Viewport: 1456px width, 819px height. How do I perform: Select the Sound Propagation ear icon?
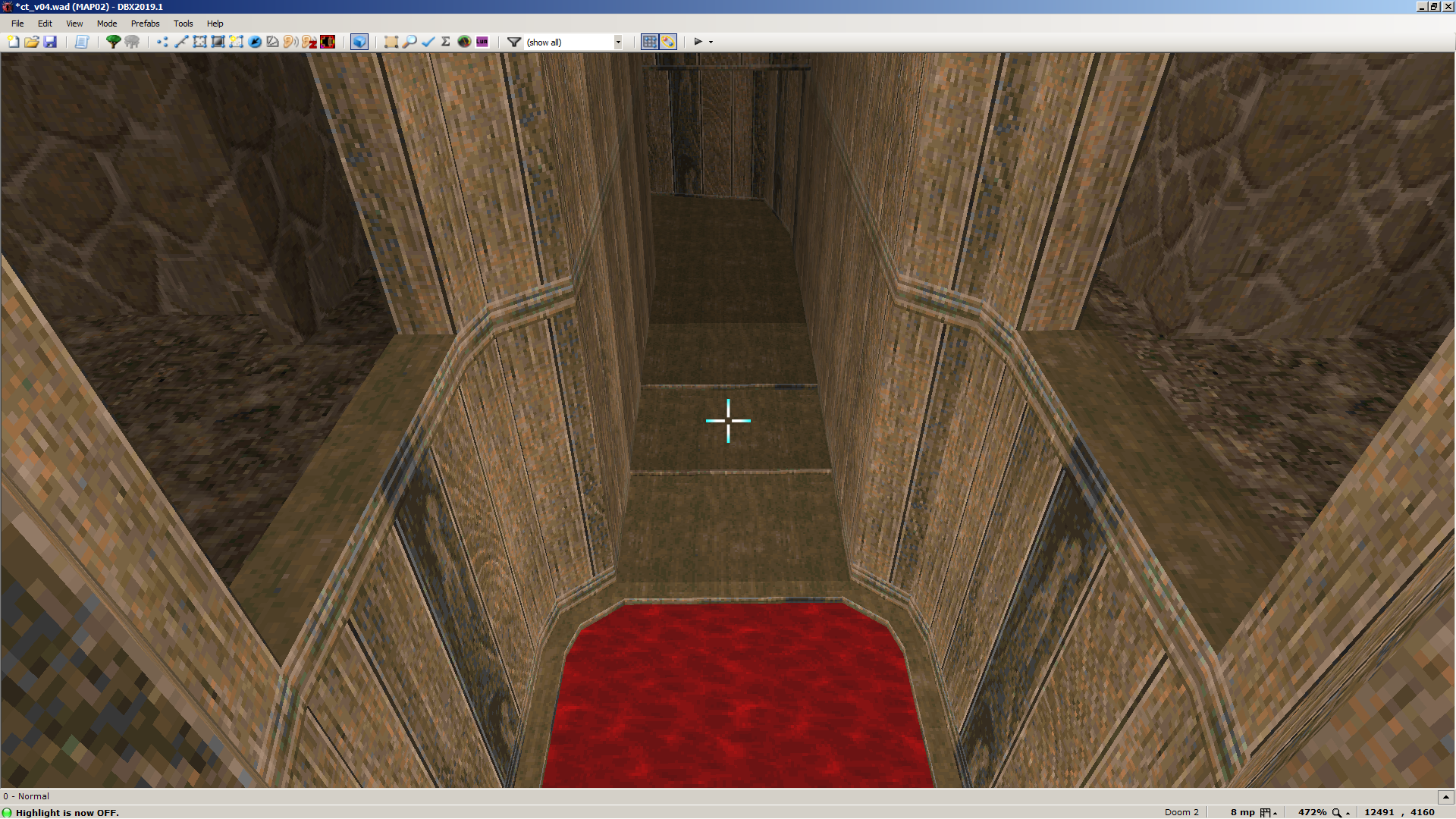click(290, 42)
